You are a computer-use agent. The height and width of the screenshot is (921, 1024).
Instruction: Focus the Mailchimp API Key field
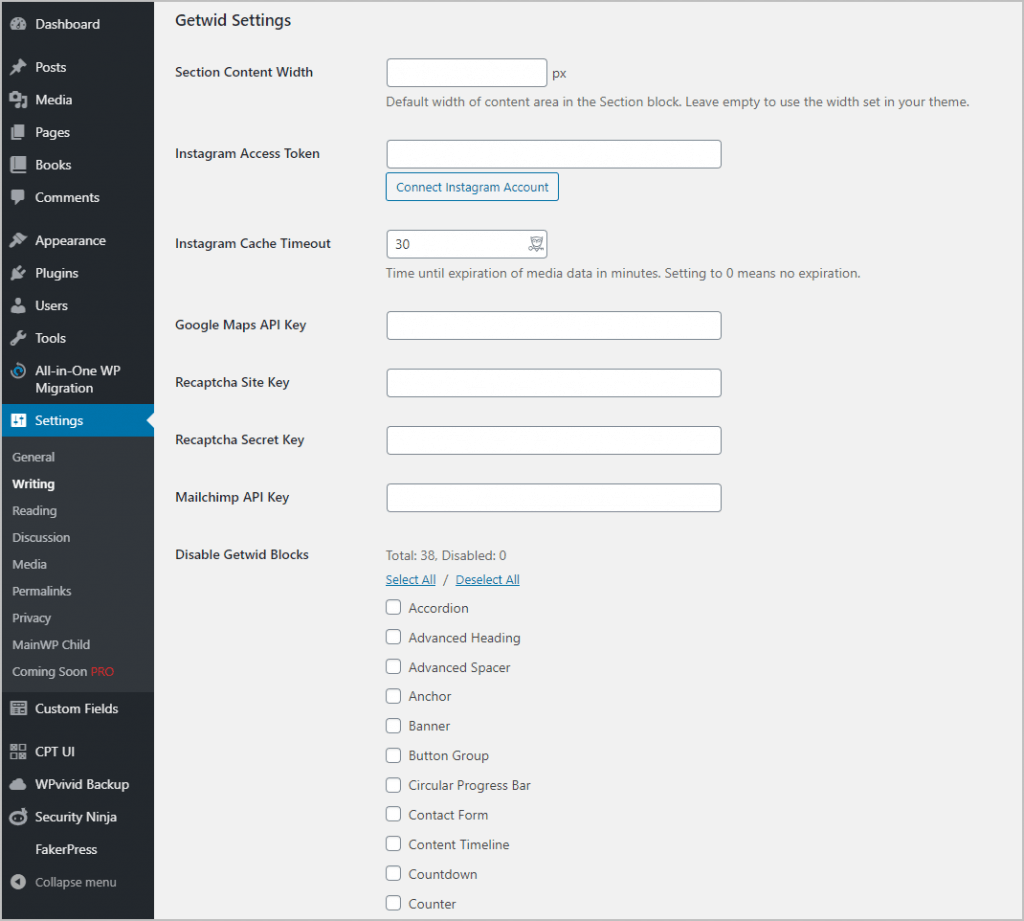click(x=554, y=498)
